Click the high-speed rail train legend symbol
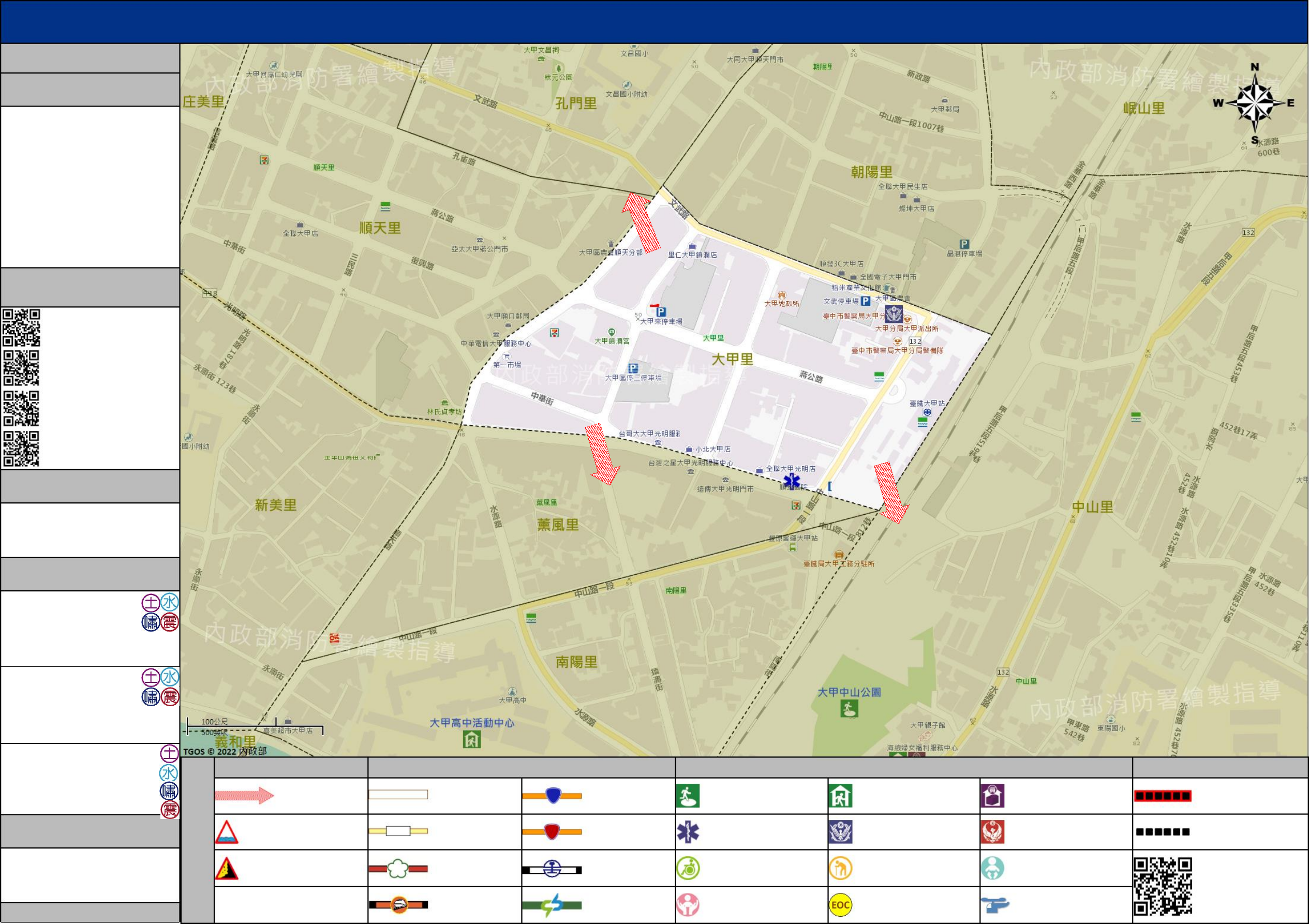This screenshot has height=924, width=1309. [x=398, y=905]
